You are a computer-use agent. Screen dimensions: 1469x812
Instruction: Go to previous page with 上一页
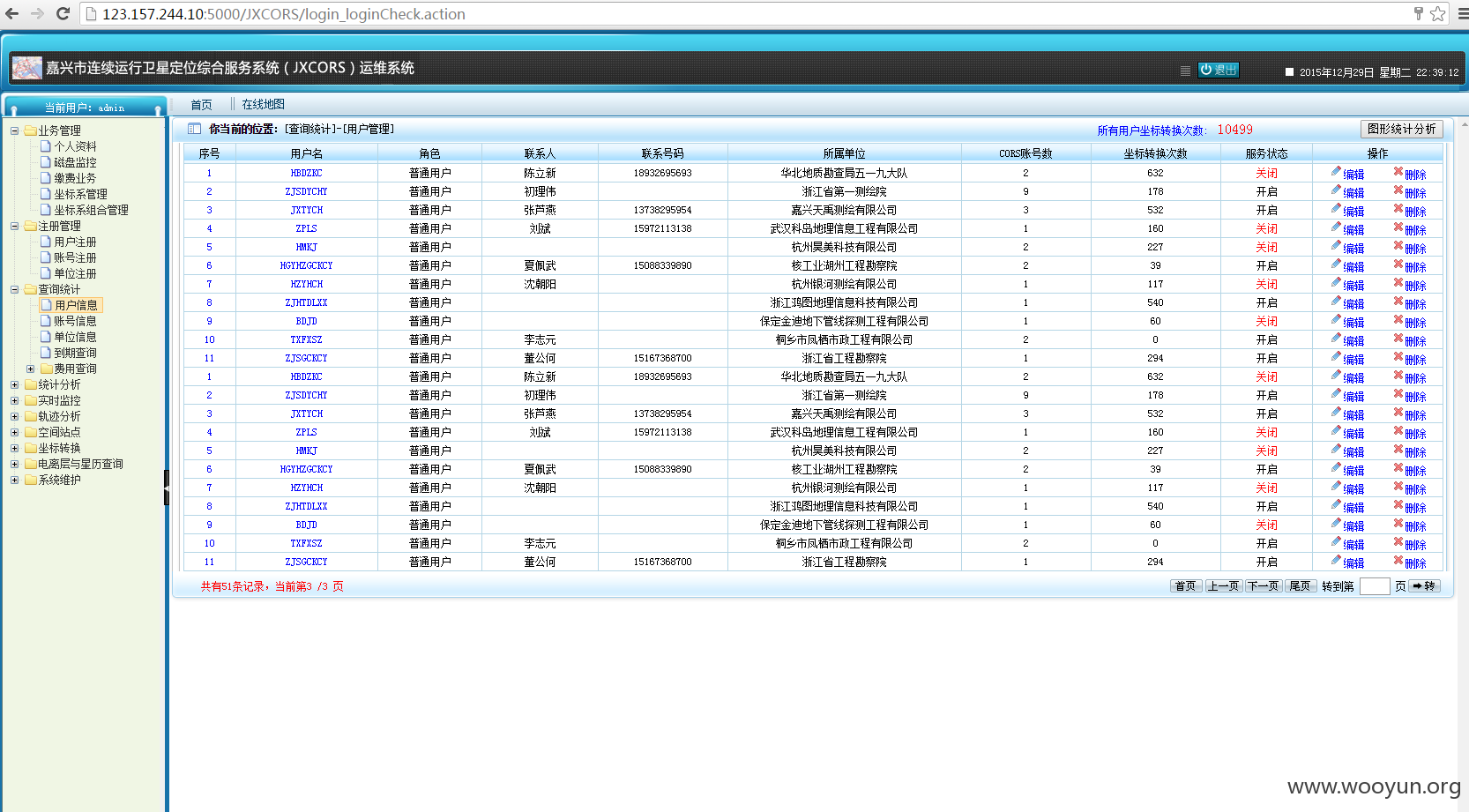(1223, 585)
